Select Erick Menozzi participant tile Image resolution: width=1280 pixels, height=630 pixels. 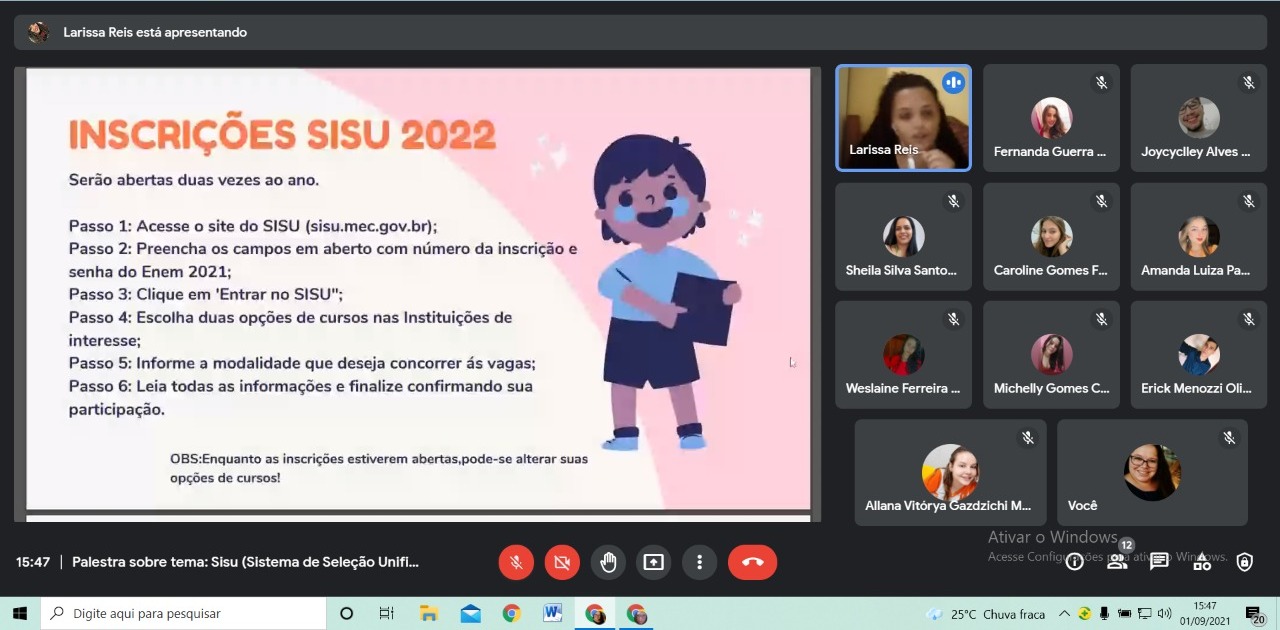tap(1198, 355)
